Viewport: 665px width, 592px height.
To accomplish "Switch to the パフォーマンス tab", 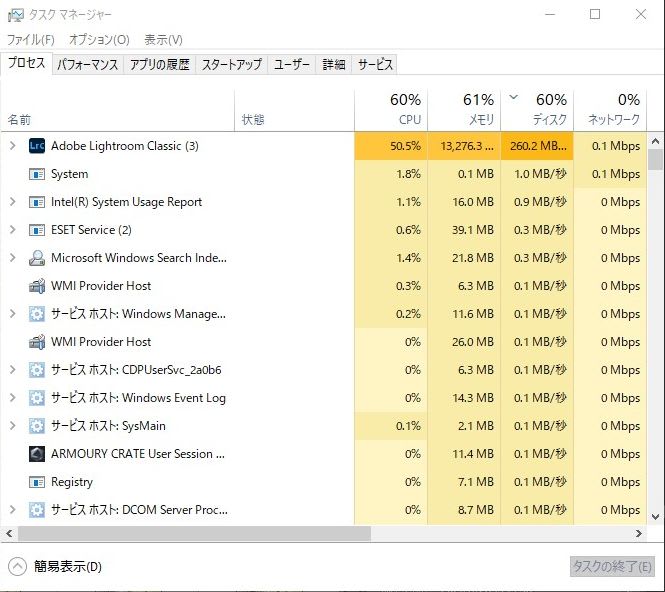I will click(87, 64).
